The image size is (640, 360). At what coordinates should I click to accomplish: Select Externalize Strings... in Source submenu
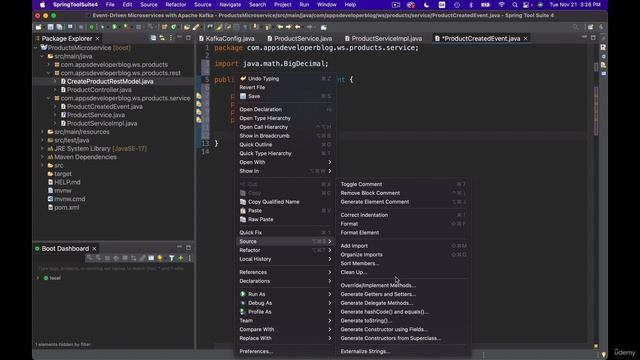pyautogui.click(x=365, y=351)
